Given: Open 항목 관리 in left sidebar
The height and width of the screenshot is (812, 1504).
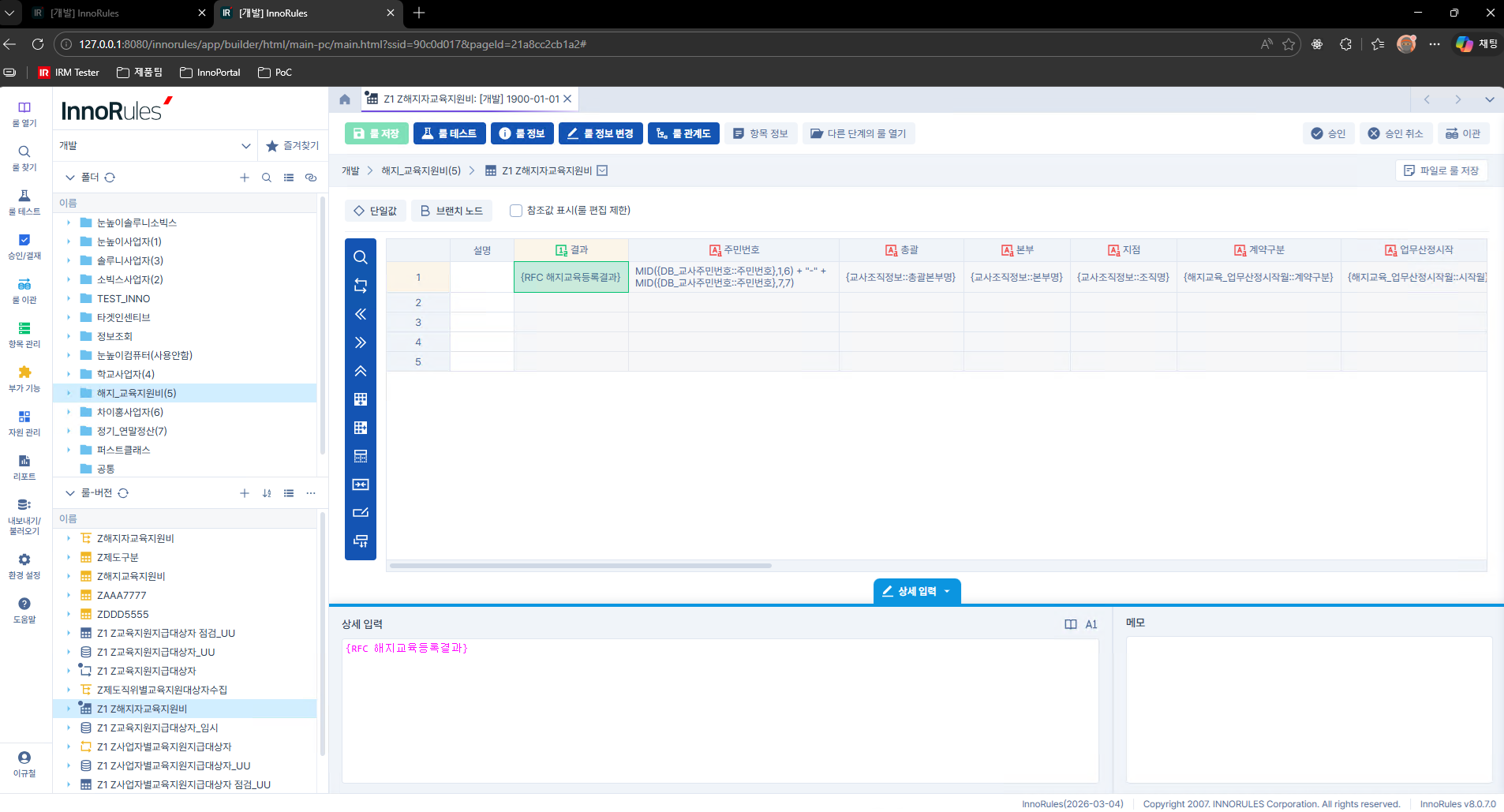Looking at the screenshot, I should tap(24, 334).
